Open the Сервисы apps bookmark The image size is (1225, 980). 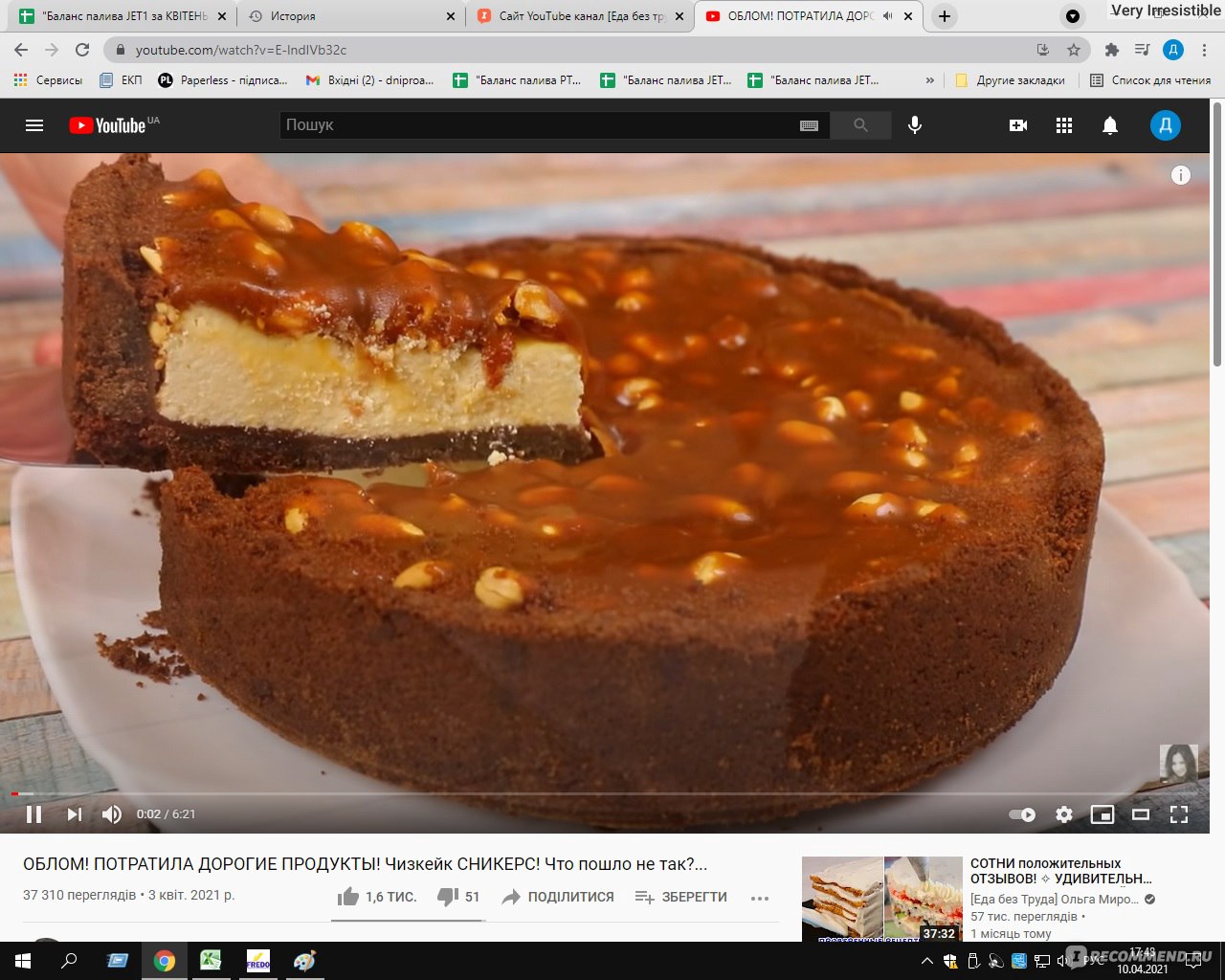pyautogui.click(x=48, y=80)
